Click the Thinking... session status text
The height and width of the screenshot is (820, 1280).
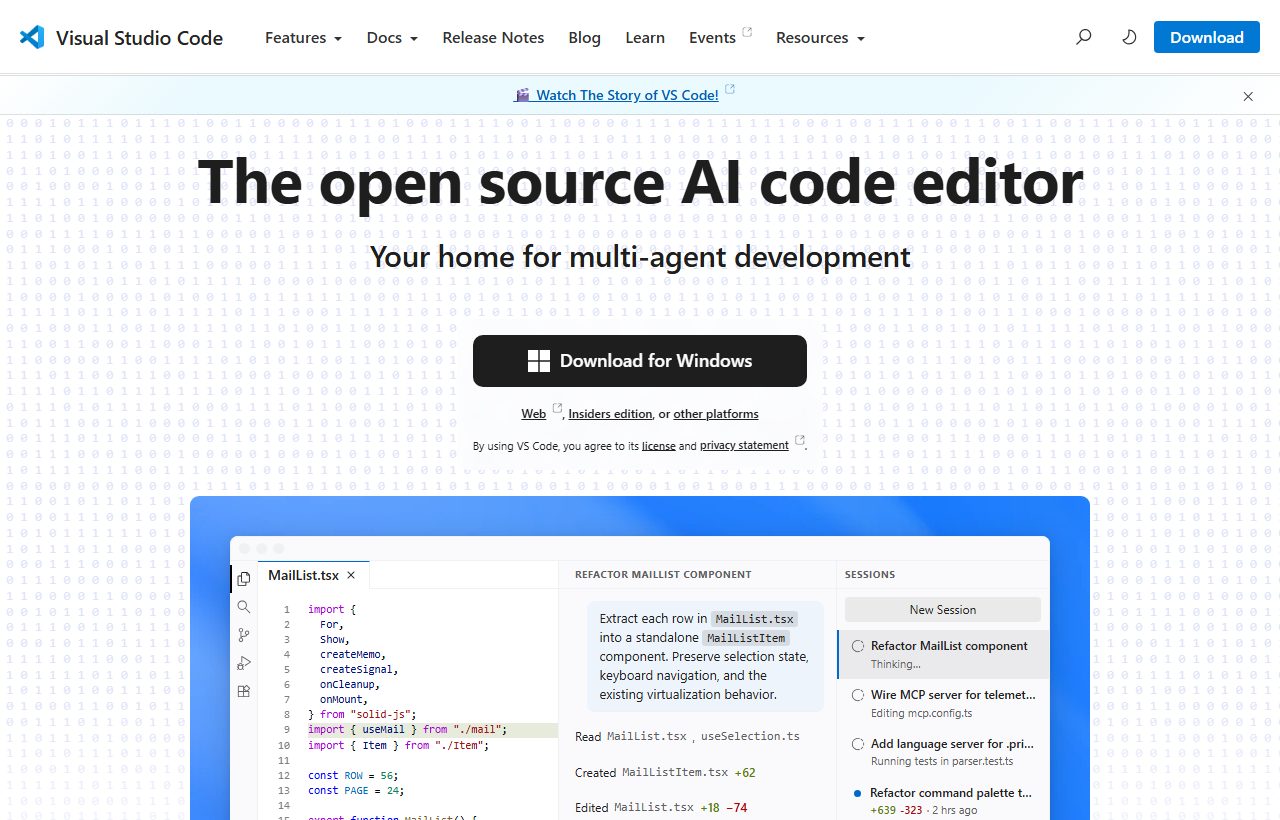click(895, 664)
